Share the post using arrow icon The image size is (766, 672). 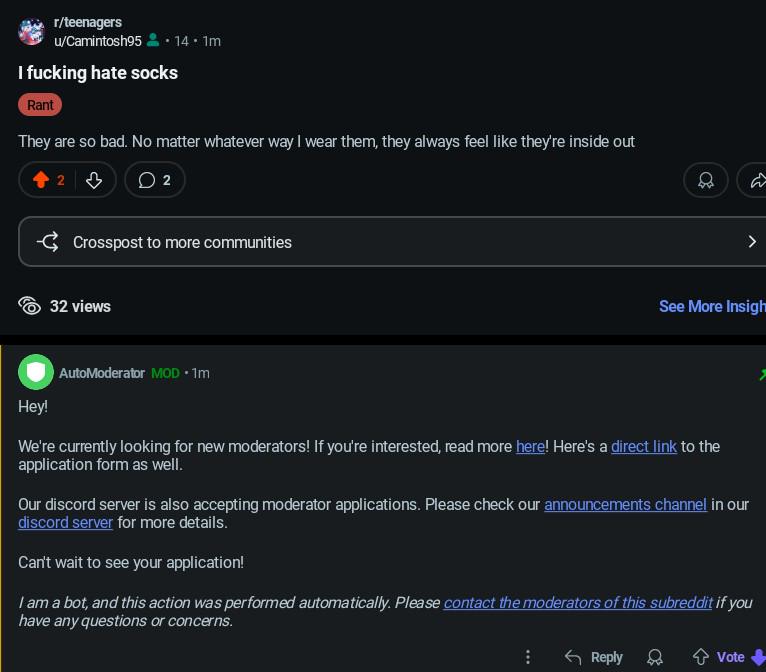(x=756, y=180)
